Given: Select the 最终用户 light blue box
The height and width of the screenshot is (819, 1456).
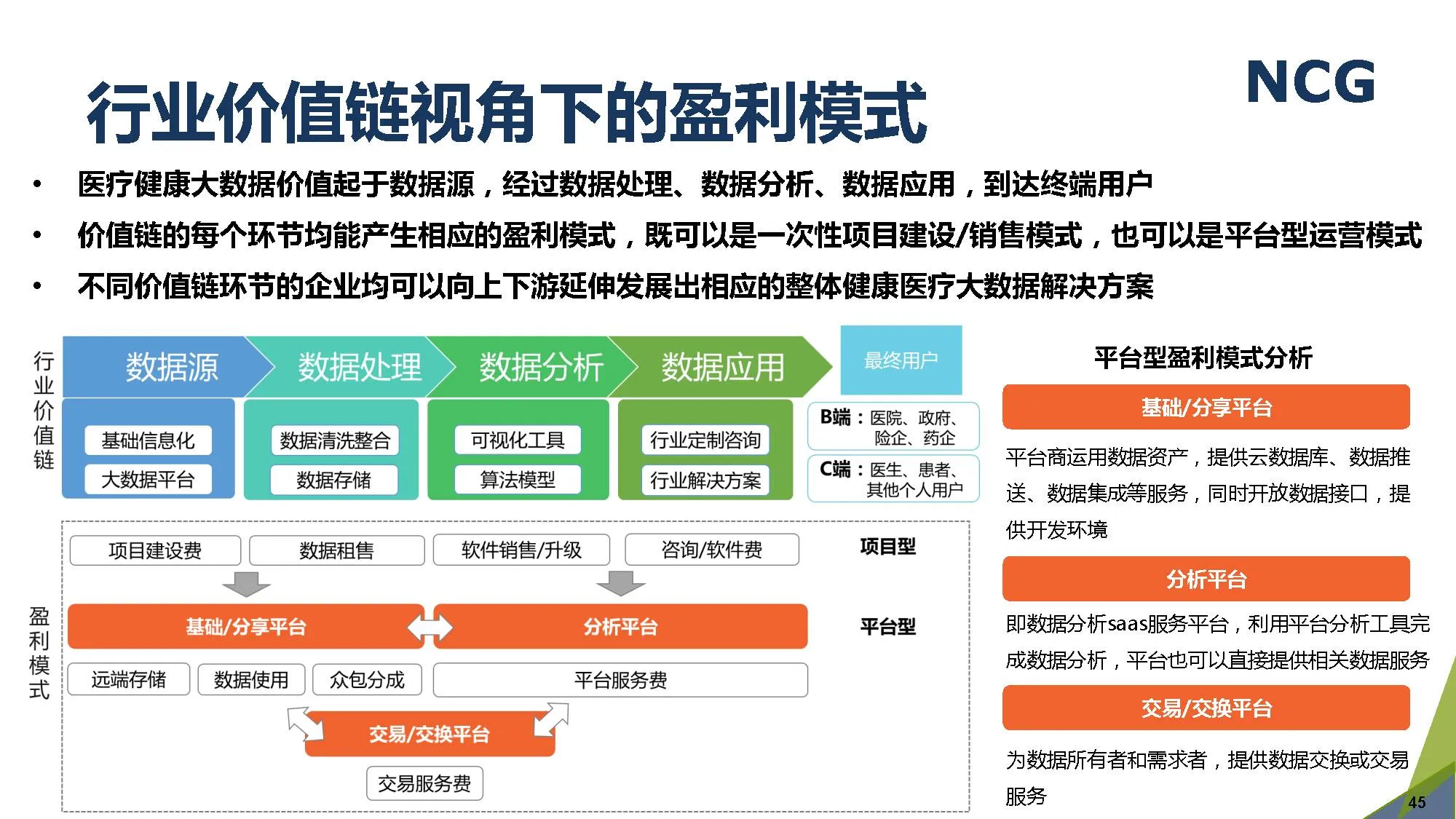Looking at the screenshot, I should (x=901, y=360).
